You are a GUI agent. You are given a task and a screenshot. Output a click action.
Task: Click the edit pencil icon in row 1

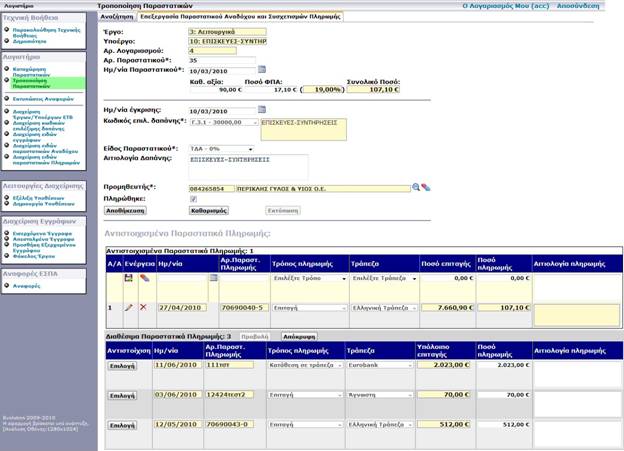tap(129, 308)
